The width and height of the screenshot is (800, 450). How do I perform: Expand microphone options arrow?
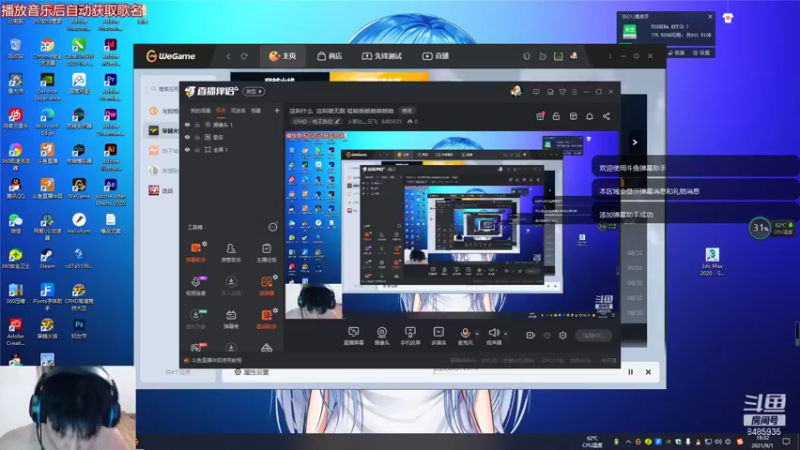(x=477, y=334)
